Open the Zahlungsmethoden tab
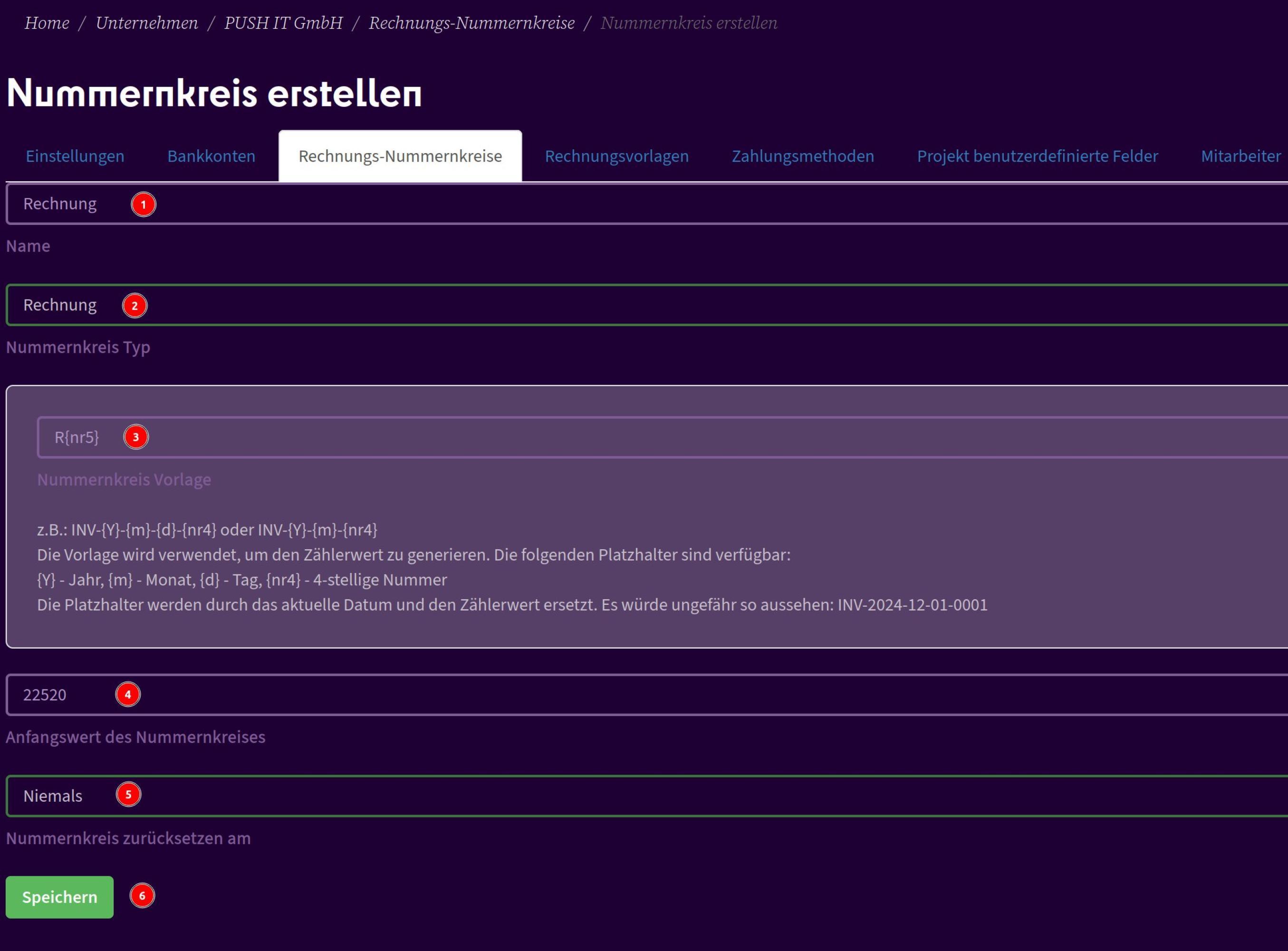 point(802,156)
